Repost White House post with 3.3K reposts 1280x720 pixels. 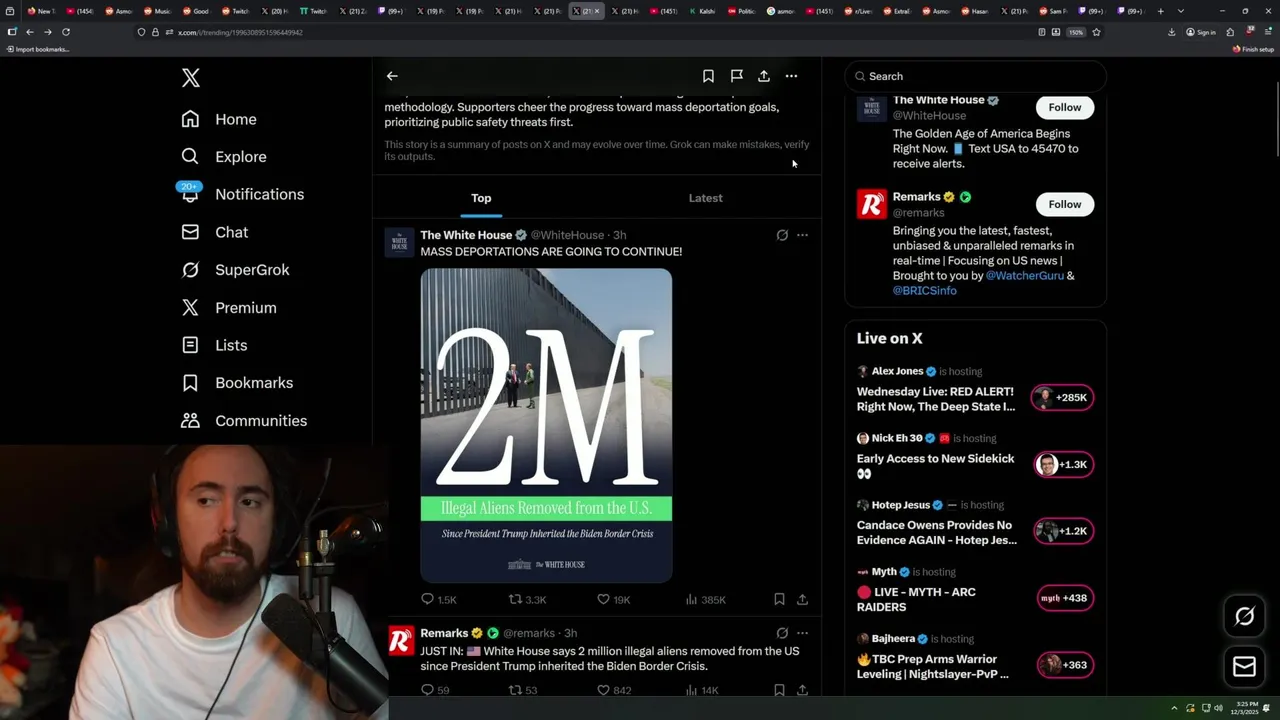[527, 599]
